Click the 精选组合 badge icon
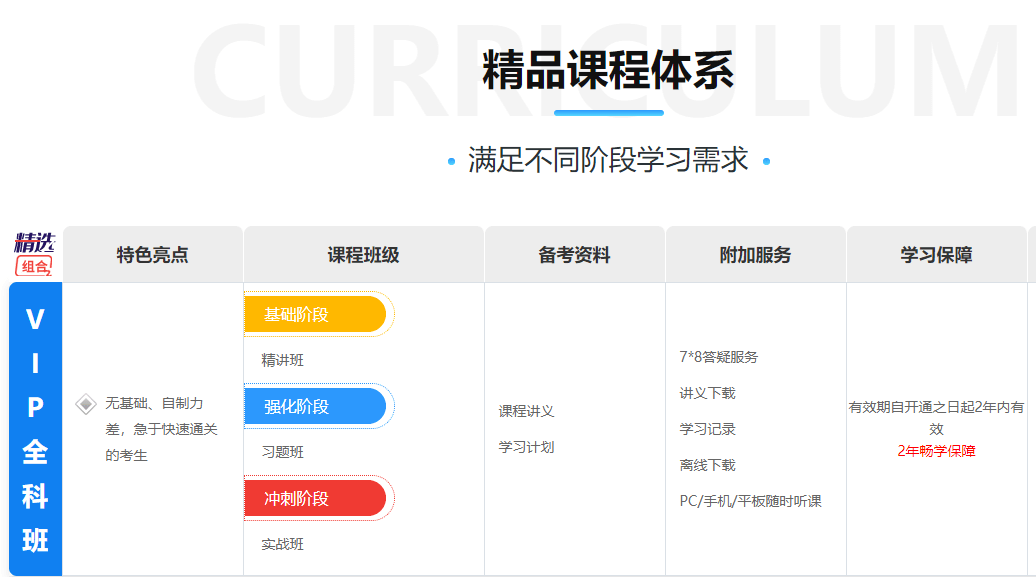This screenshot has height=577, width=1036. click(x=35, y=254)
